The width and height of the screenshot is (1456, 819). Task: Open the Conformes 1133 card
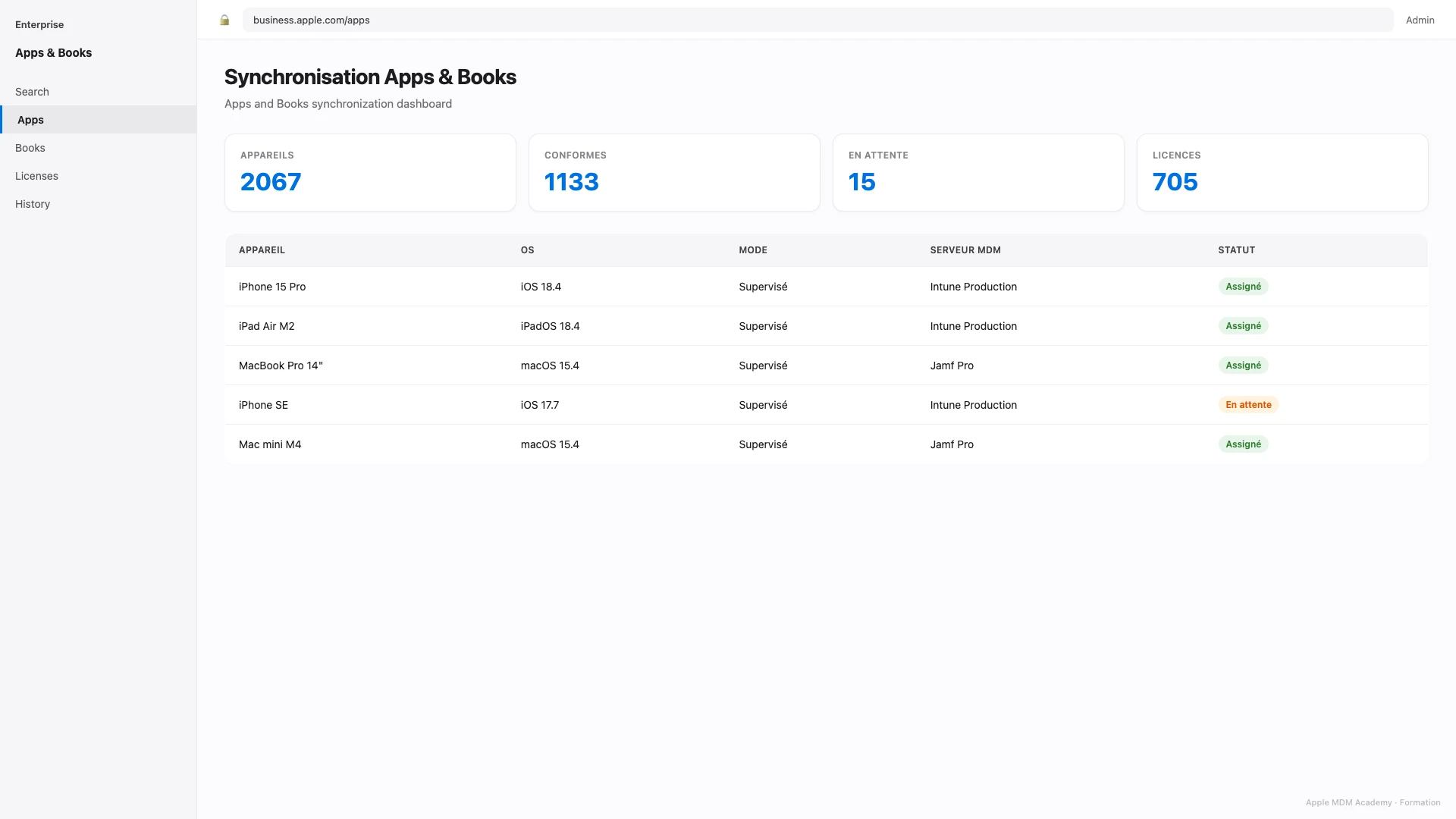pyautogui.click(x=674, y=173)
